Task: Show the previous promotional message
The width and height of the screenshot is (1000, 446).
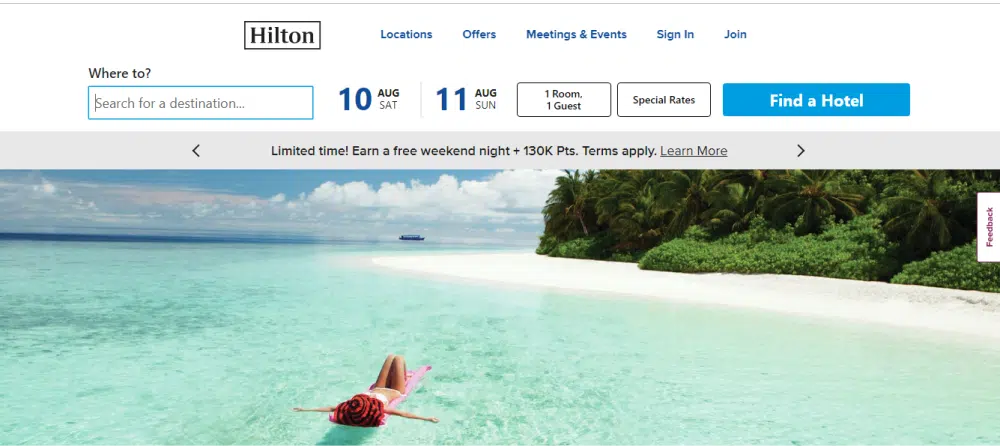Action: [196, 151]
